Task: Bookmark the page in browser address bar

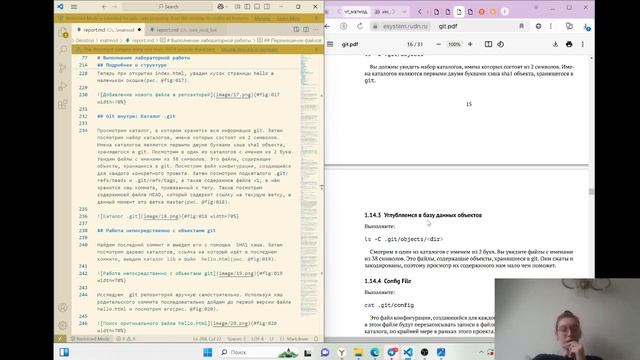Action: coord(521,26)
